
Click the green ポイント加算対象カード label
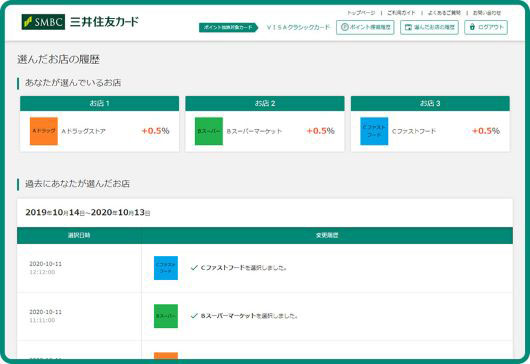228,27
